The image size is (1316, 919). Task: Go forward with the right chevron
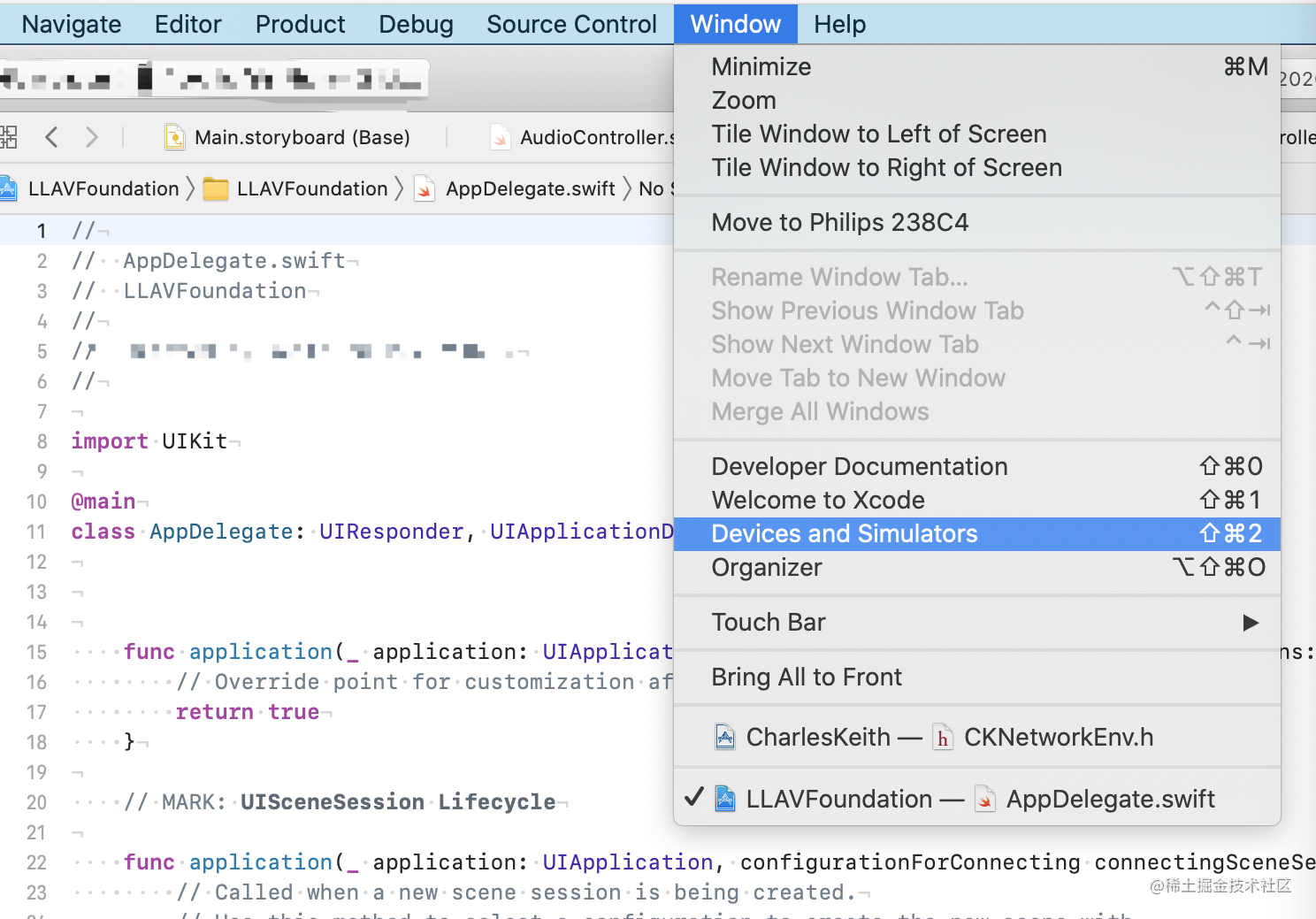[91, 137]
